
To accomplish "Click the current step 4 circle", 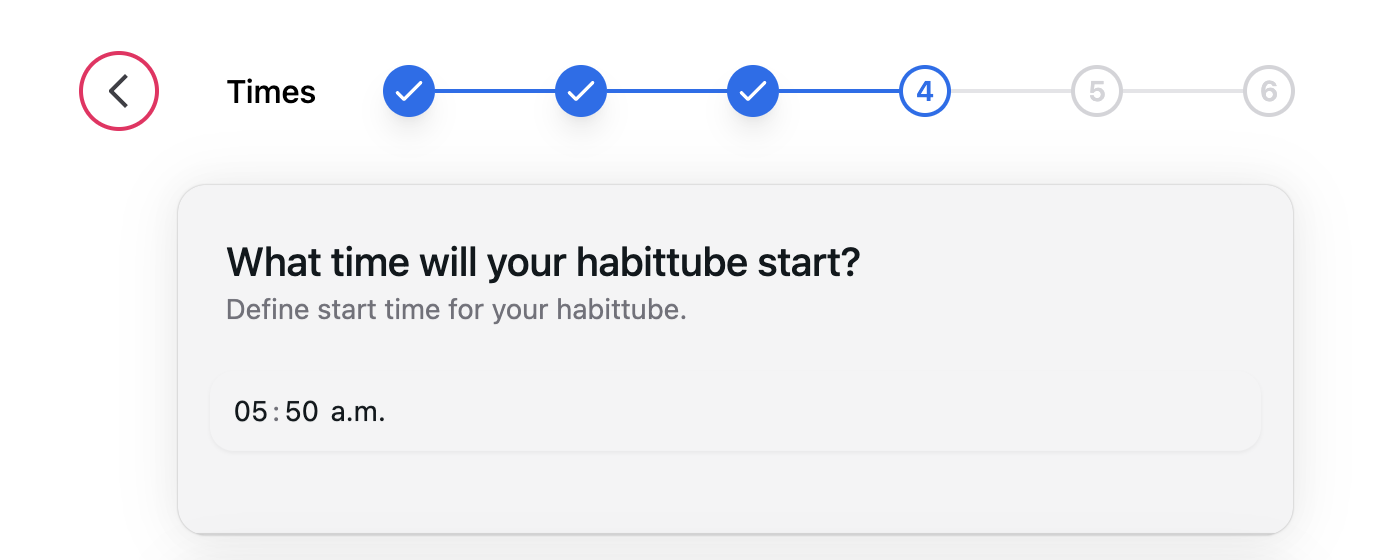I will [925, 92].
